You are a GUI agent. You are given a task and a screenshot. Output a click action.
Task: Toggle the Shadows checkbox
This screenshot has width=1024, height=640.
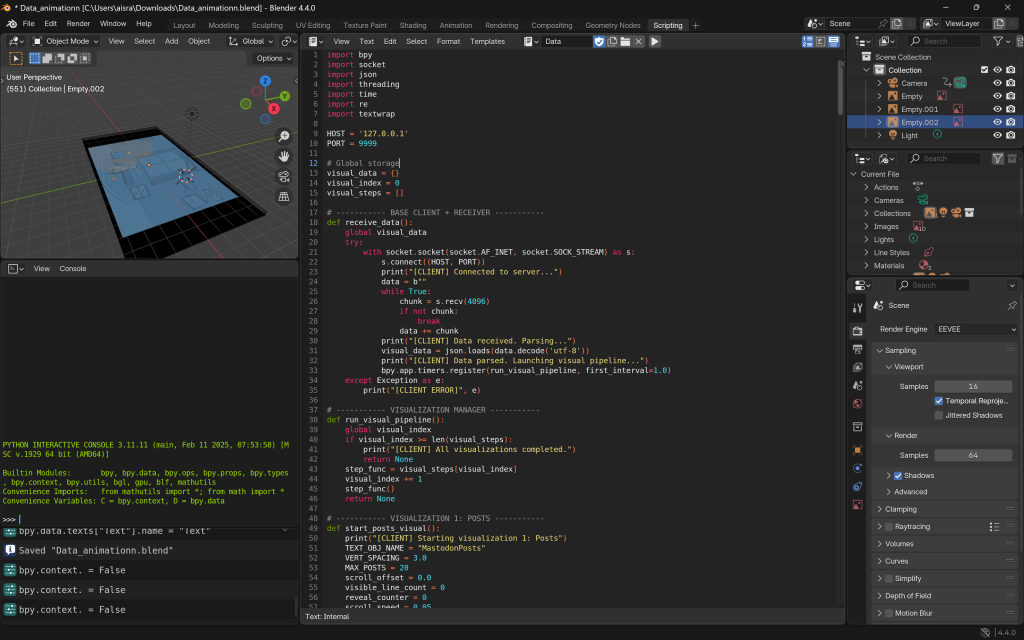click(898, 475)
